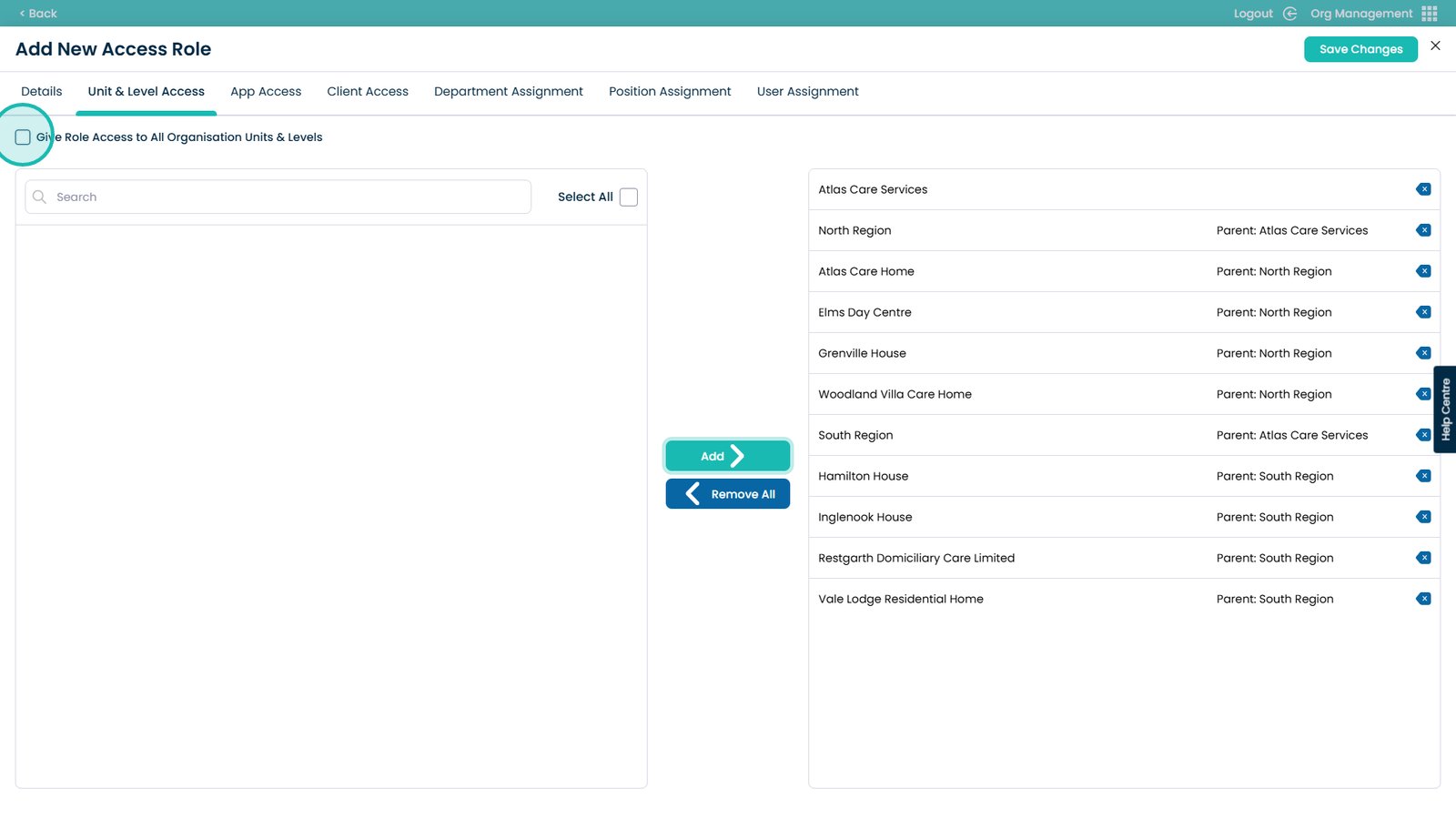The image size is (1456, 819).
Task: Switch to the App Access tab
Action: [266, 92]
